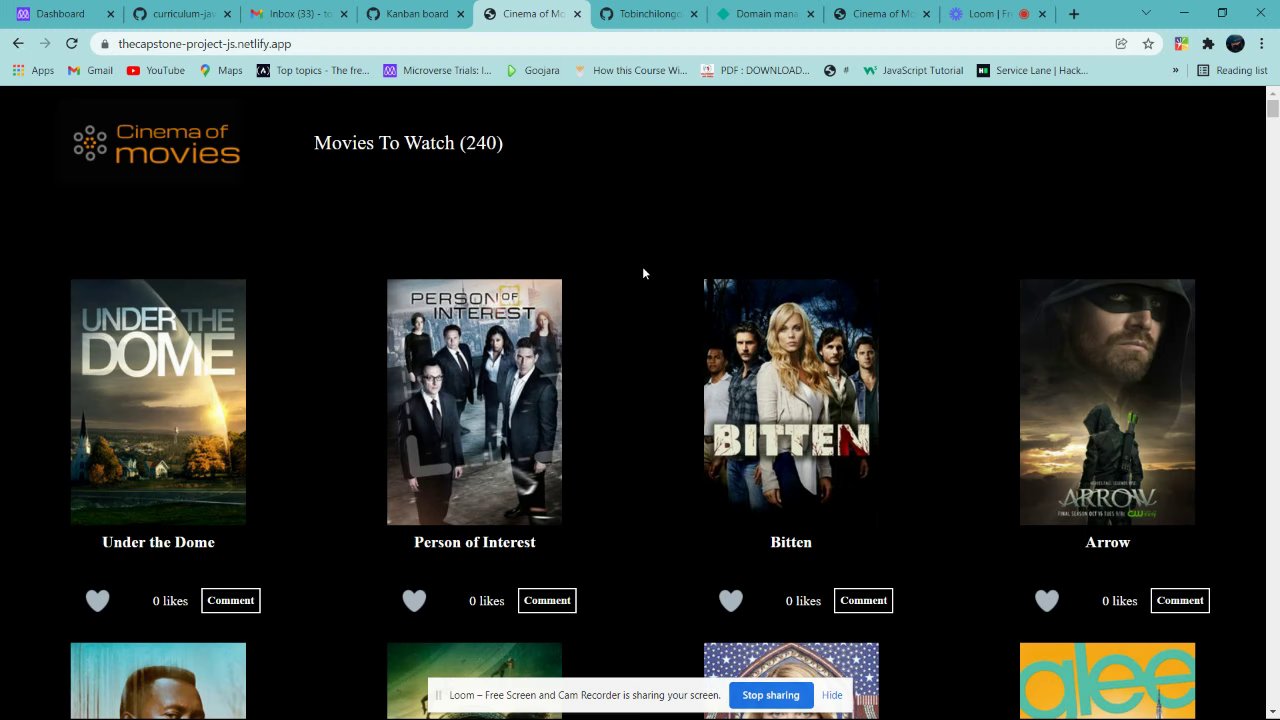Bookmark this page with the star icon
Image resolution: width=1280 pixels, height=720 pixels.
click(x=1148, y=44)
